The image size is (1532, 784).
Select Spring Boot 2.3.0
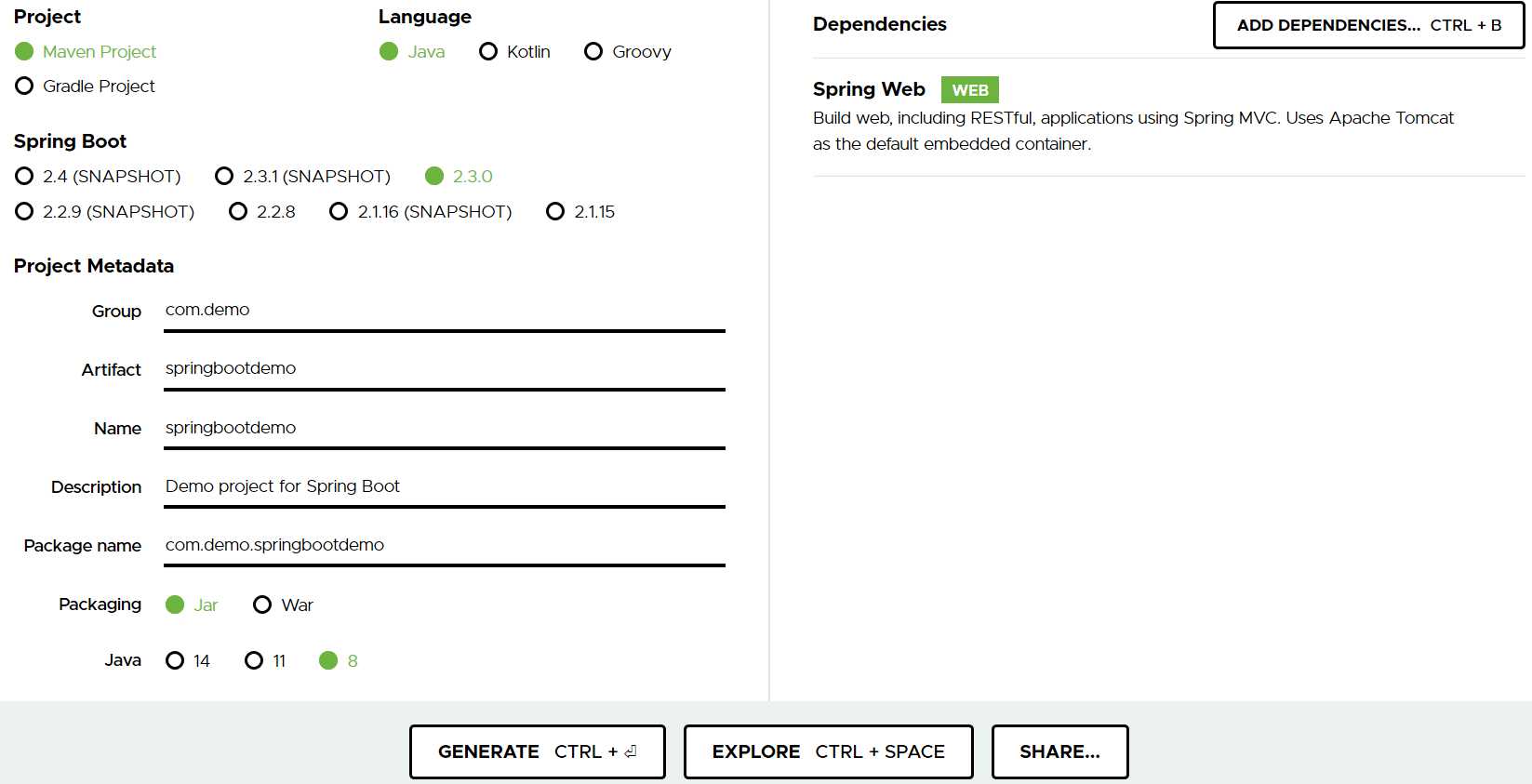pos(459,177)
